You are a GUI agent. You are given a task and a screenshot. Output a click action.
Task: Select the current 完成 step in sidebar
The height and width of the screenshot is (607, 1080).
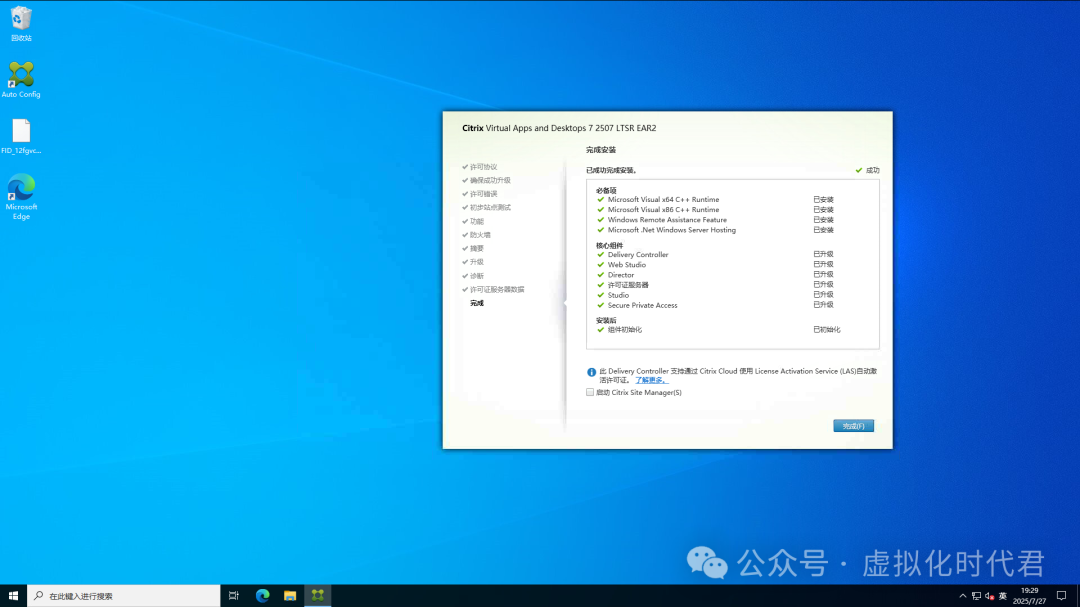(477, 303)
